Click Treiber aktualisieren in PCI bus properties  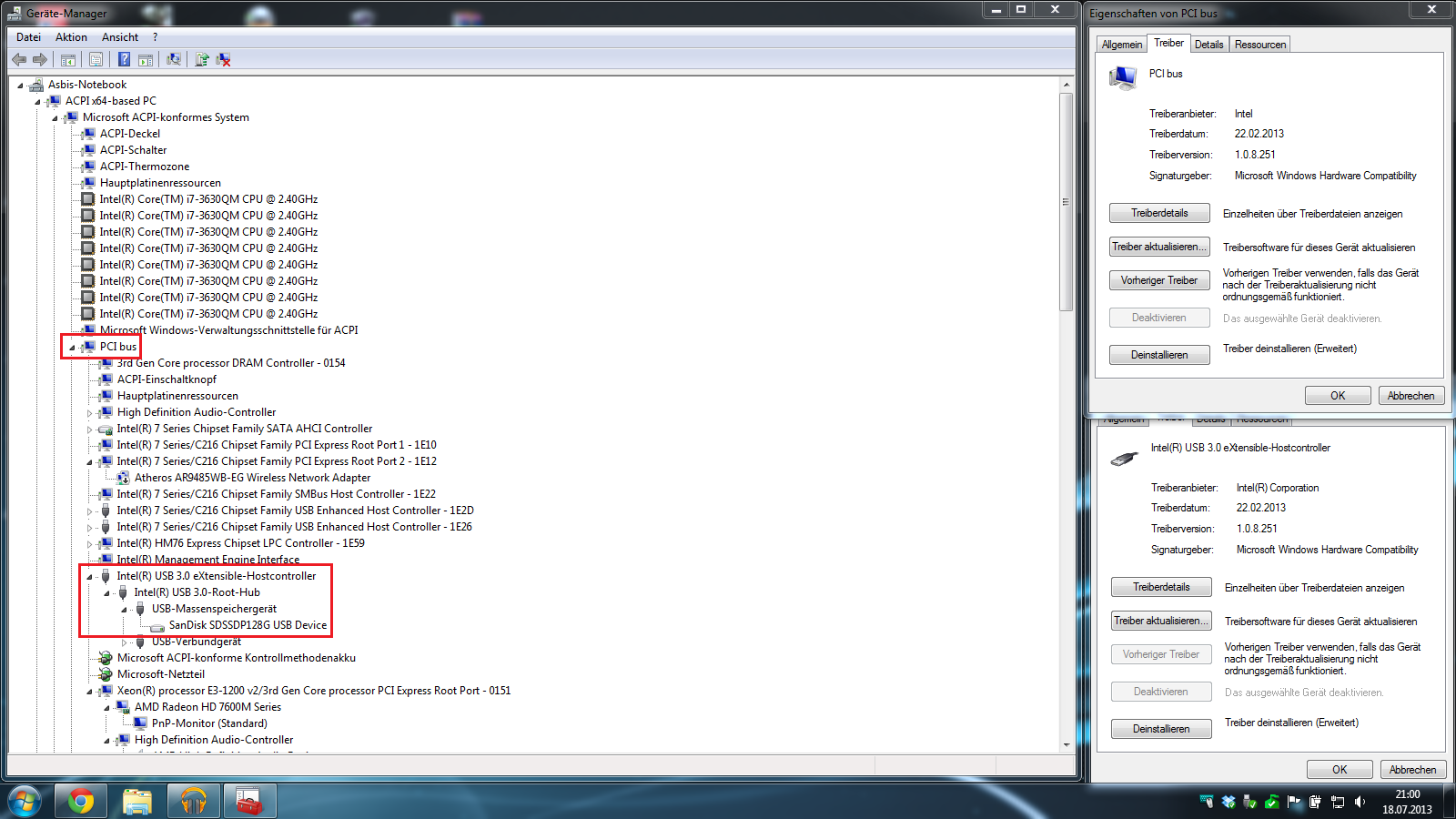[x=1159, y=247]
